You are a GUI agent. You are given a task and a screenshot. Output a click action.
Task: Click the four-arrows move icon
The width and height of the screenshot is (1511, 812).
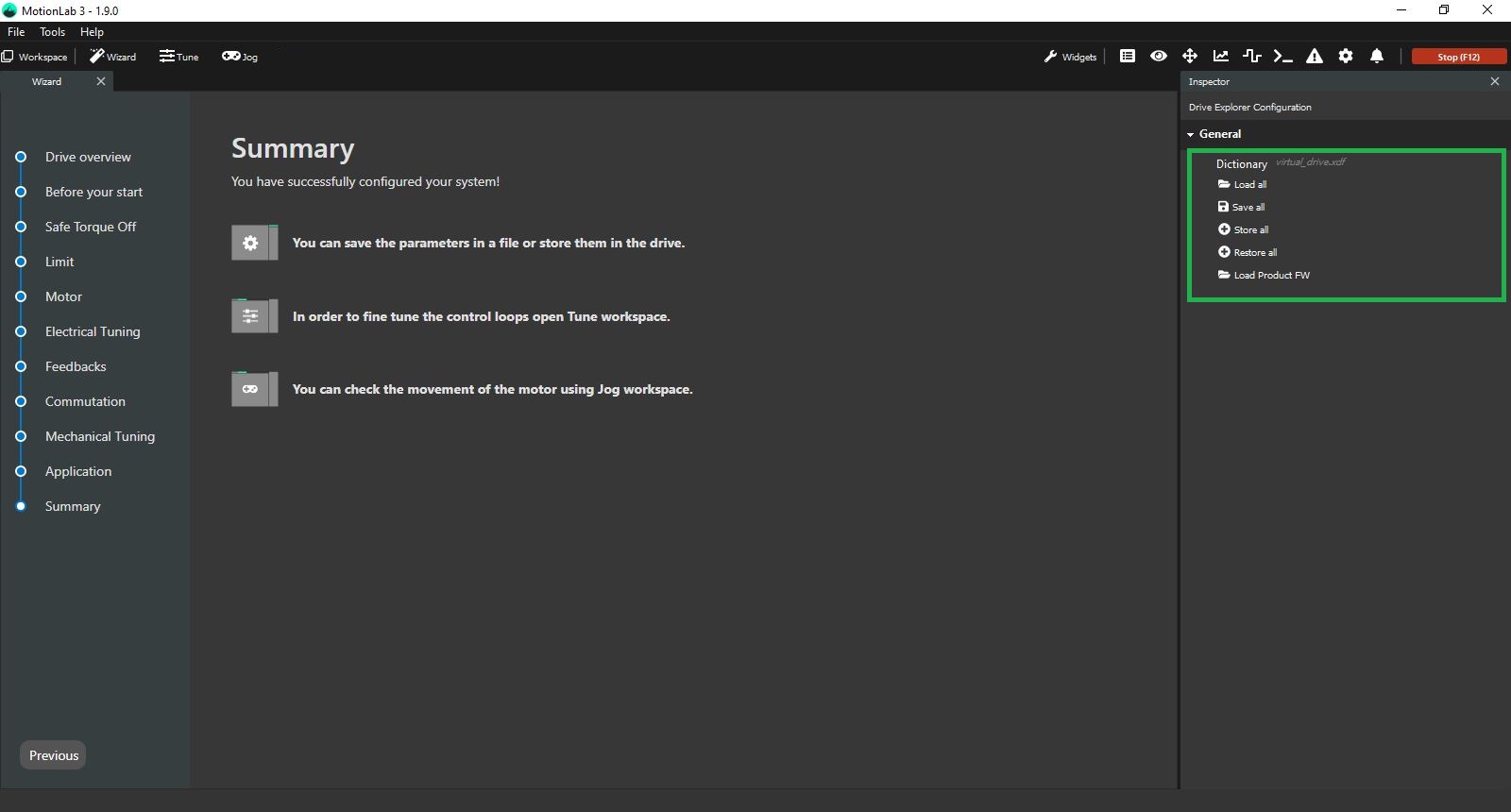click(1190, 57)
